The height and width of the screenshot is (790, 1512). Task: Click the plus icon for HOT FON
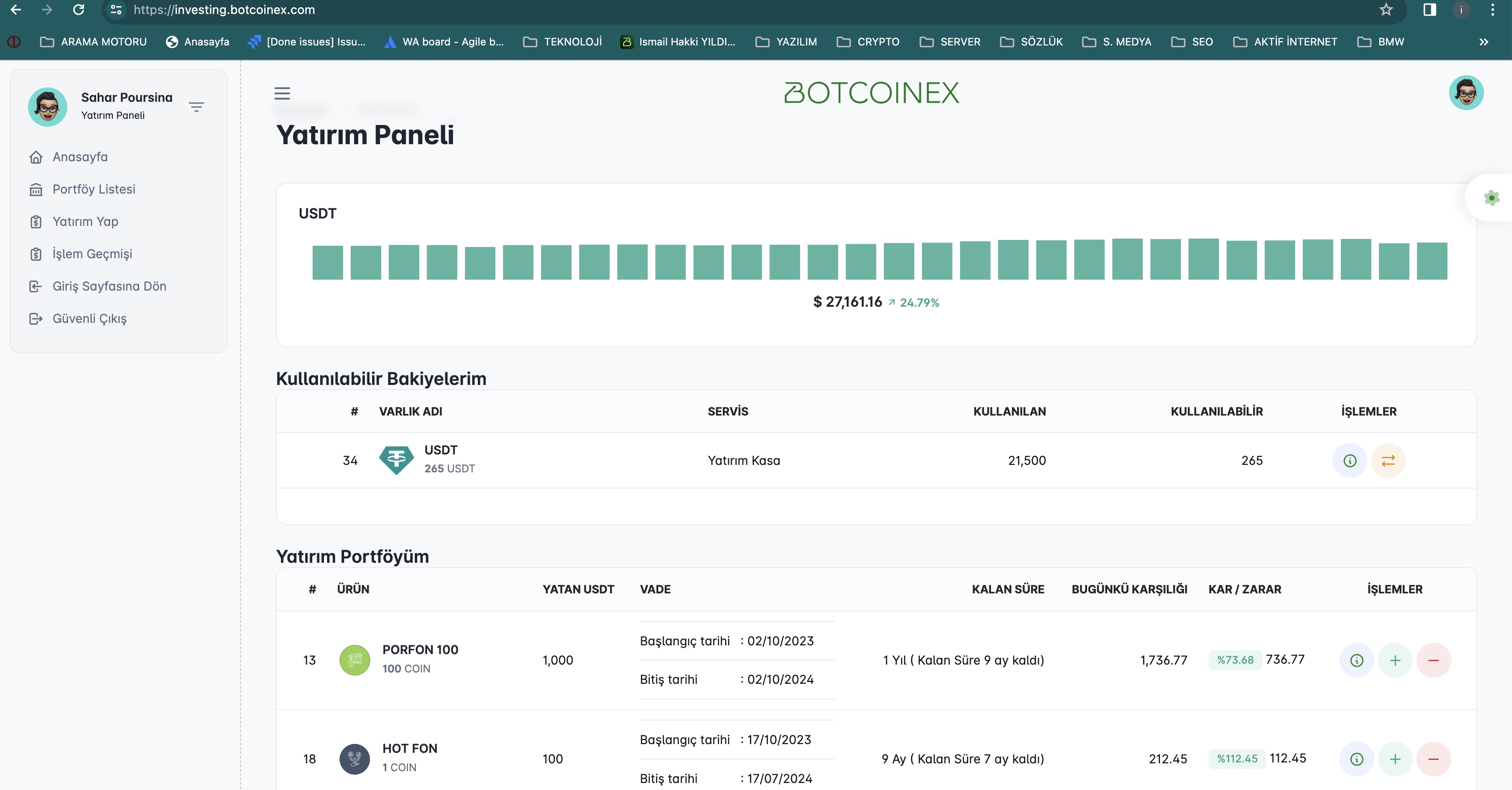pos(1395,759)
